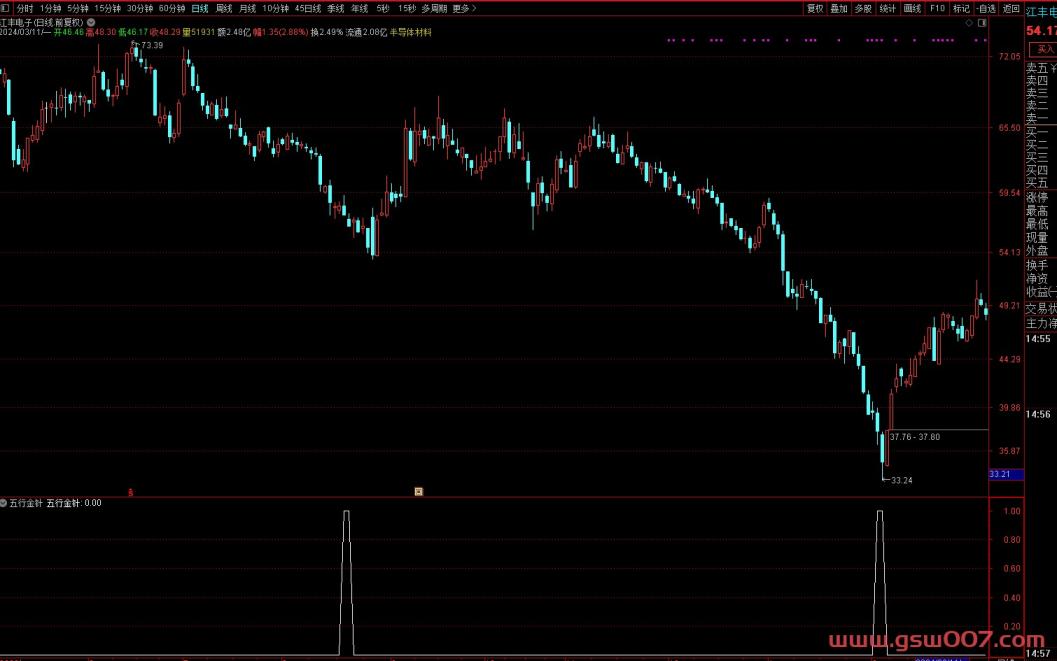Click the 买入 buy button
This screenshot has width=1057, height=661.
(1044, 49)
